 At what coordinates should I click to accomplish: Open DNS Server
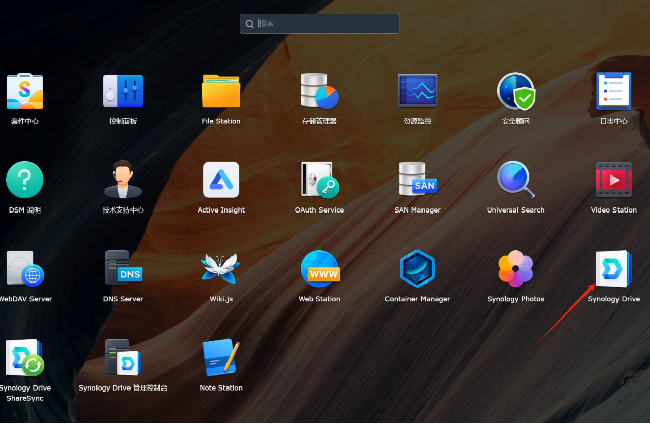pos(123,269)
